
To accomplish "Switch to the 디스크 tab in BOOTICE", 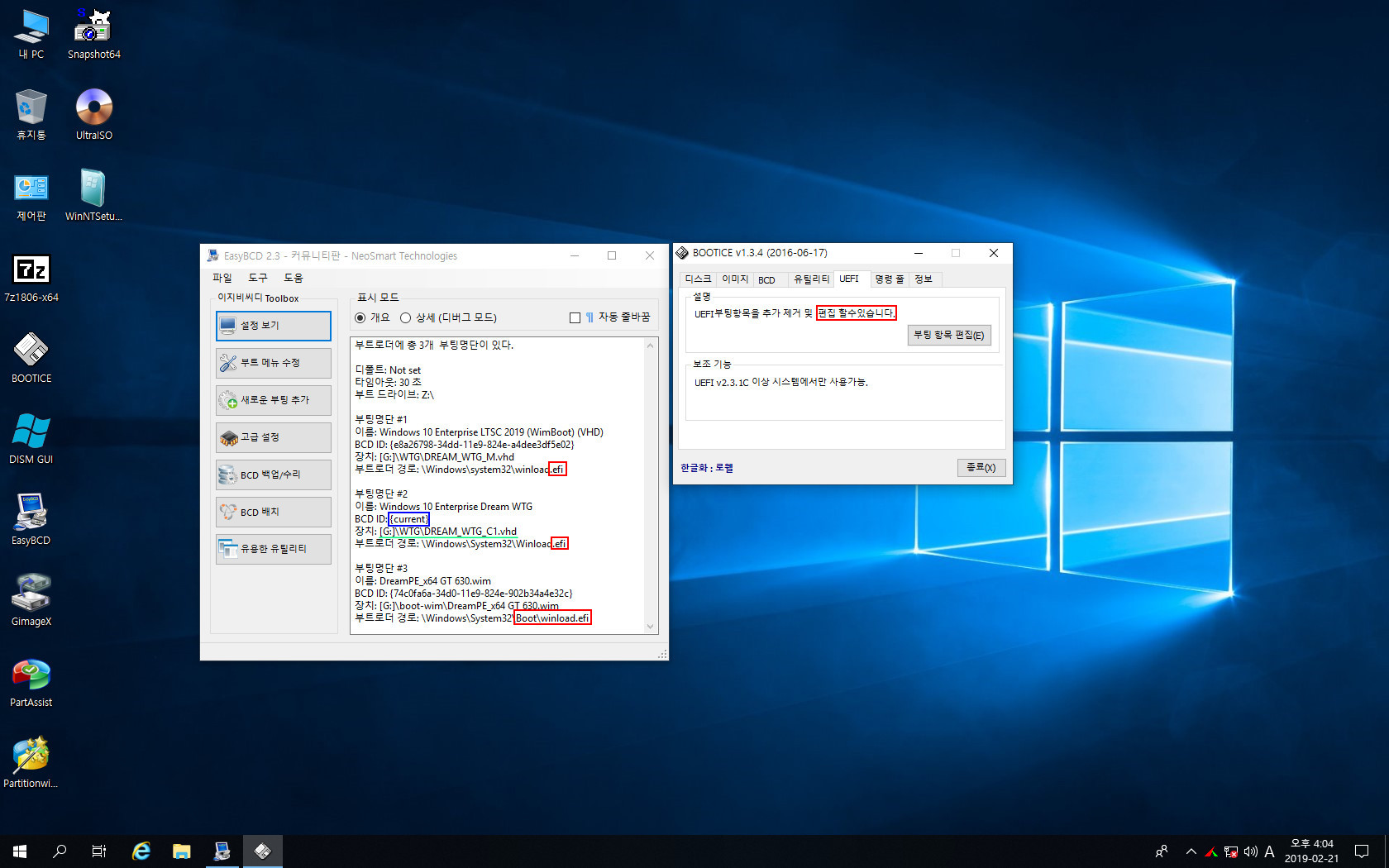I will pyautogui.click(x=698, y=279).
